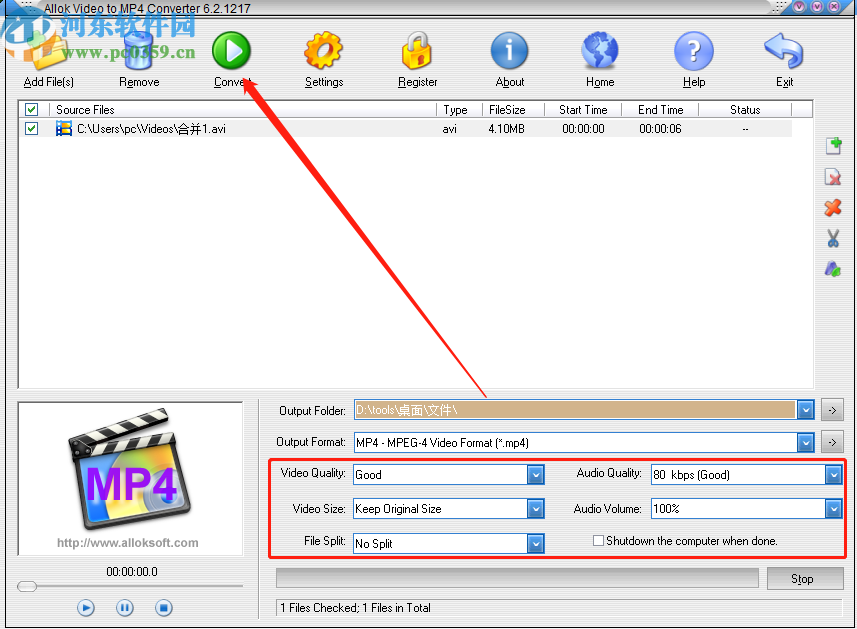Click the orange X clear all sidebar icon
The height and width of the screenshot is (629, 857).
point(833,208)
